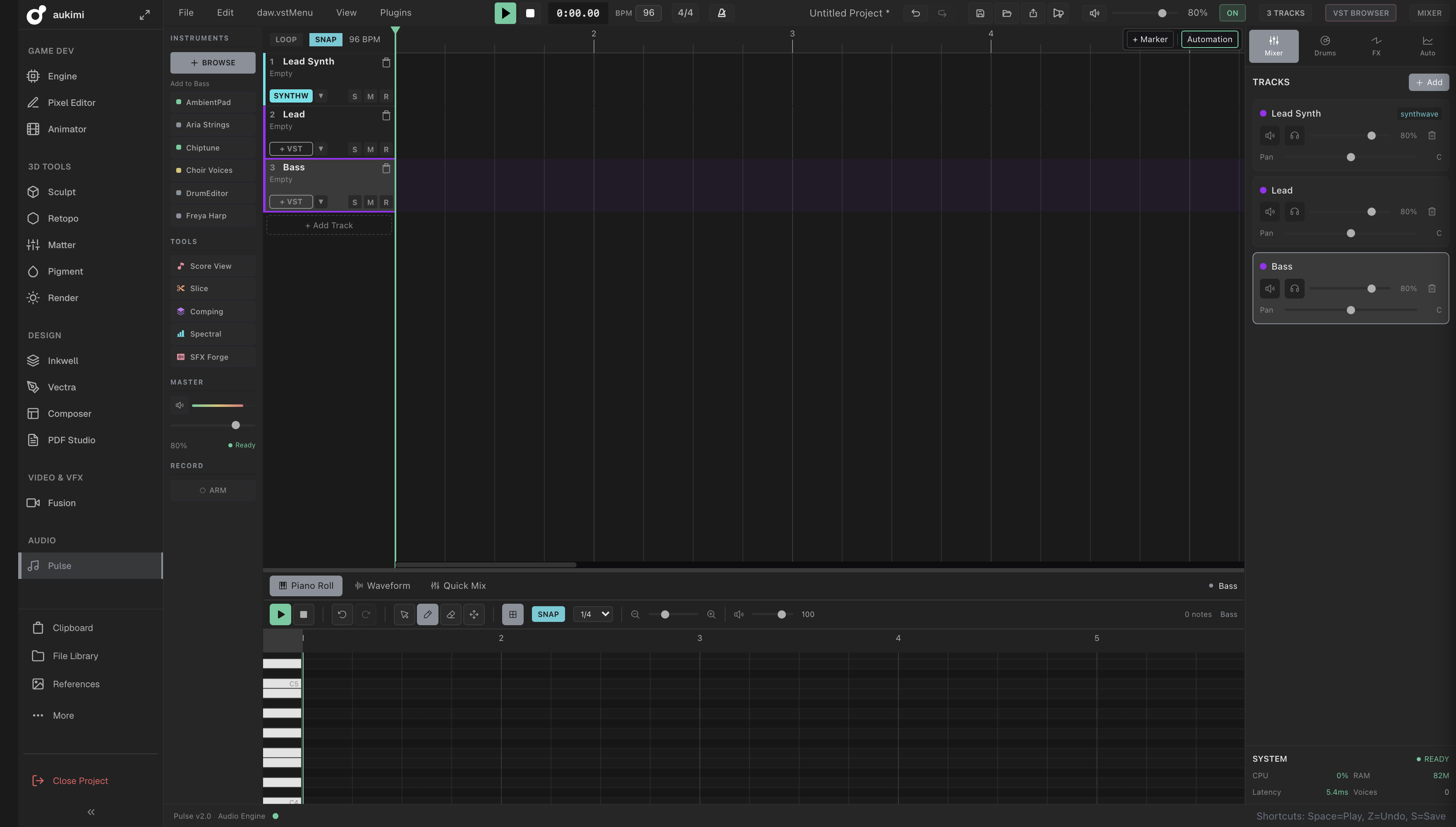Click the export/share icon in the top bar
This screenshot has width=1456, height=827.
1033,13
